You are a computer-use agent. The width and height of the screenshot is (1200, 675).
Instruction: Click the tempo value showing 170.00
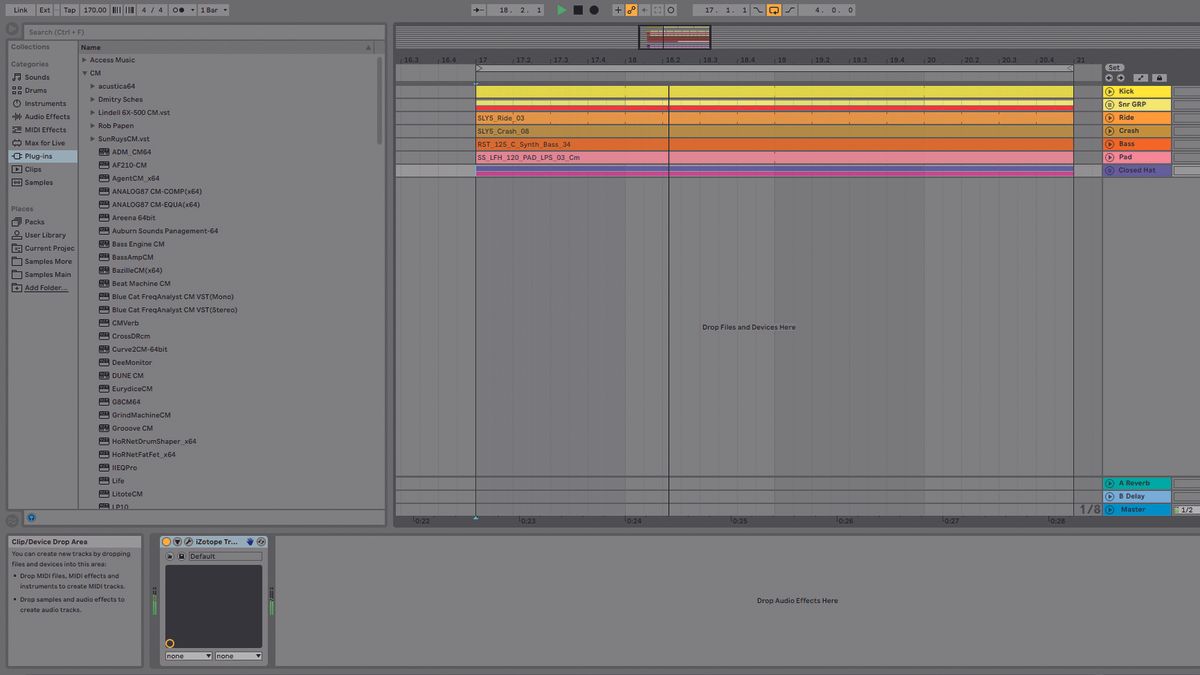(x=95, y=9)
